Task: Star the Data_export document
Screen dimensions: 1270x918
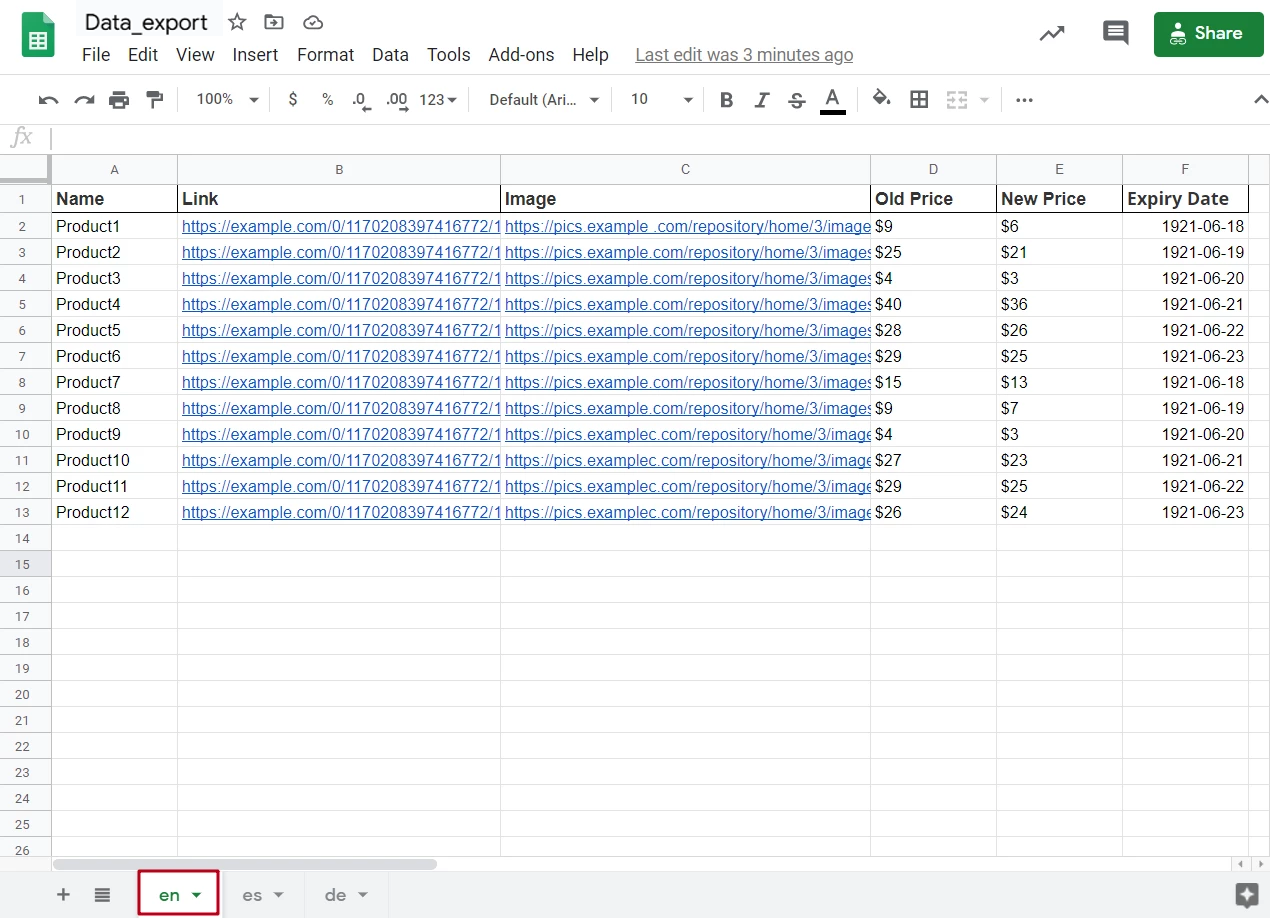Action: click(x=237, y=22)
